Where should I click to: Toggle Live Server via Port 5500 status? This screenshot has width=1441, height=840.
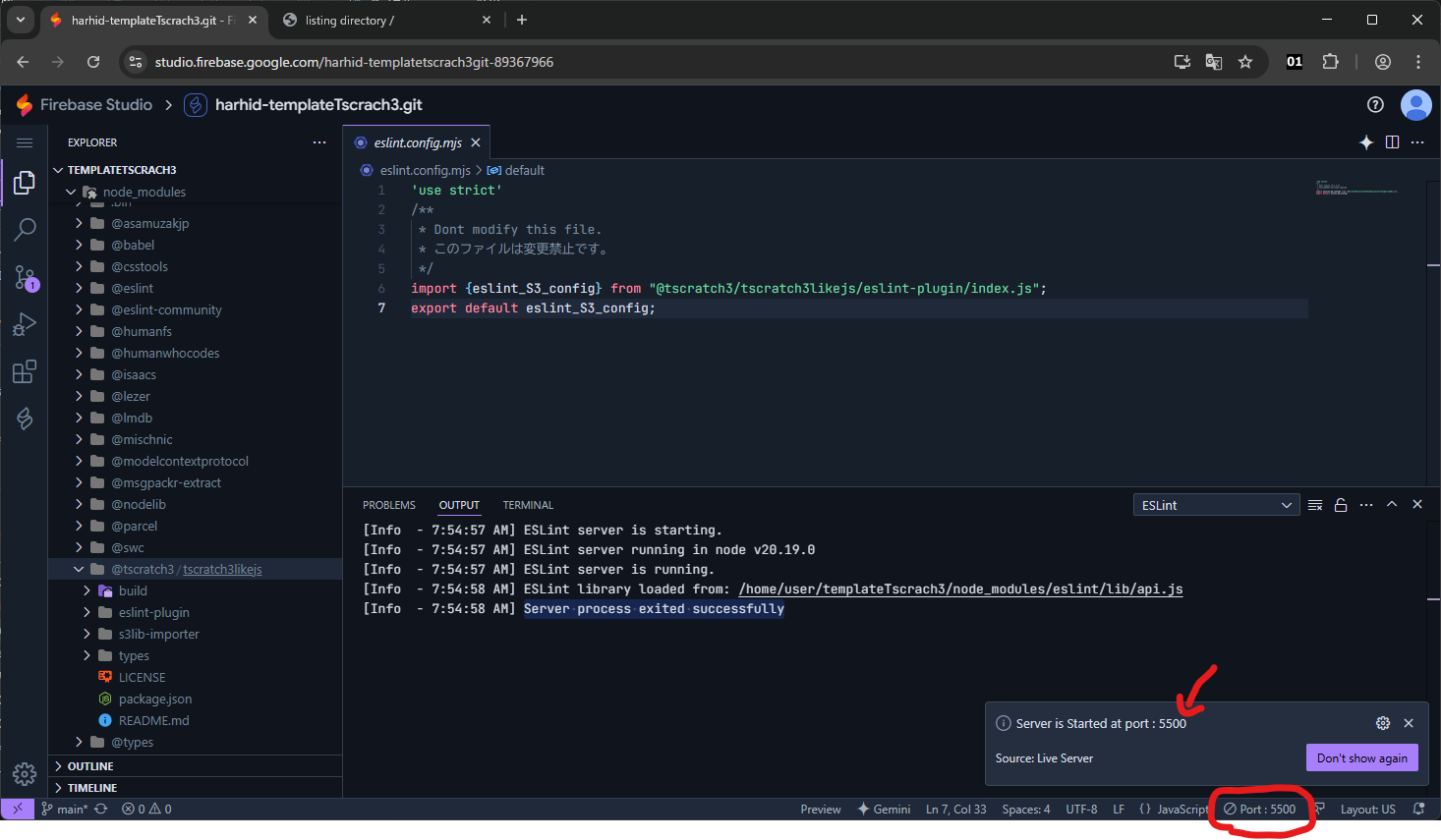click(1259, 810)
